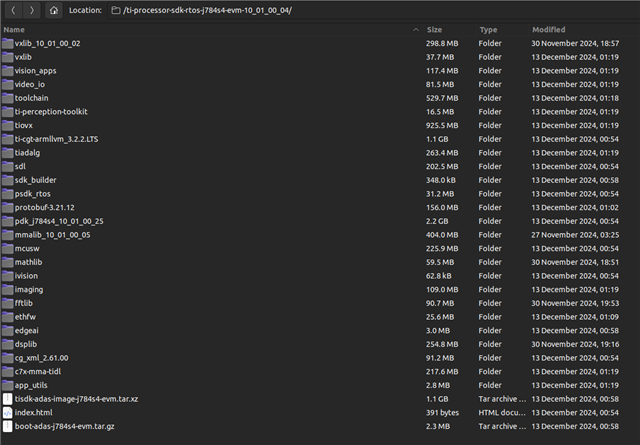Screen dimensions: 640x445
Task: Select the tisdk-adas-image-j784s4-evm.tar.xz archive icon
Action: (8, 398)
